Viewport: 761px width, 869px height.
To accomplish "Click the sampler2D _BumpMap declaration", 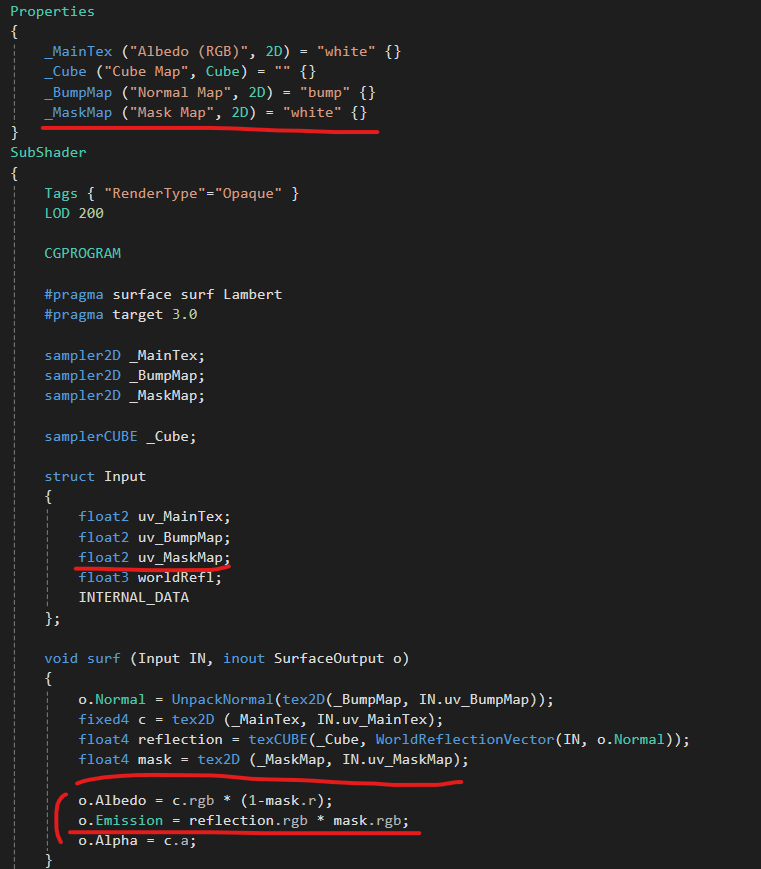I will tap(125, 375).
